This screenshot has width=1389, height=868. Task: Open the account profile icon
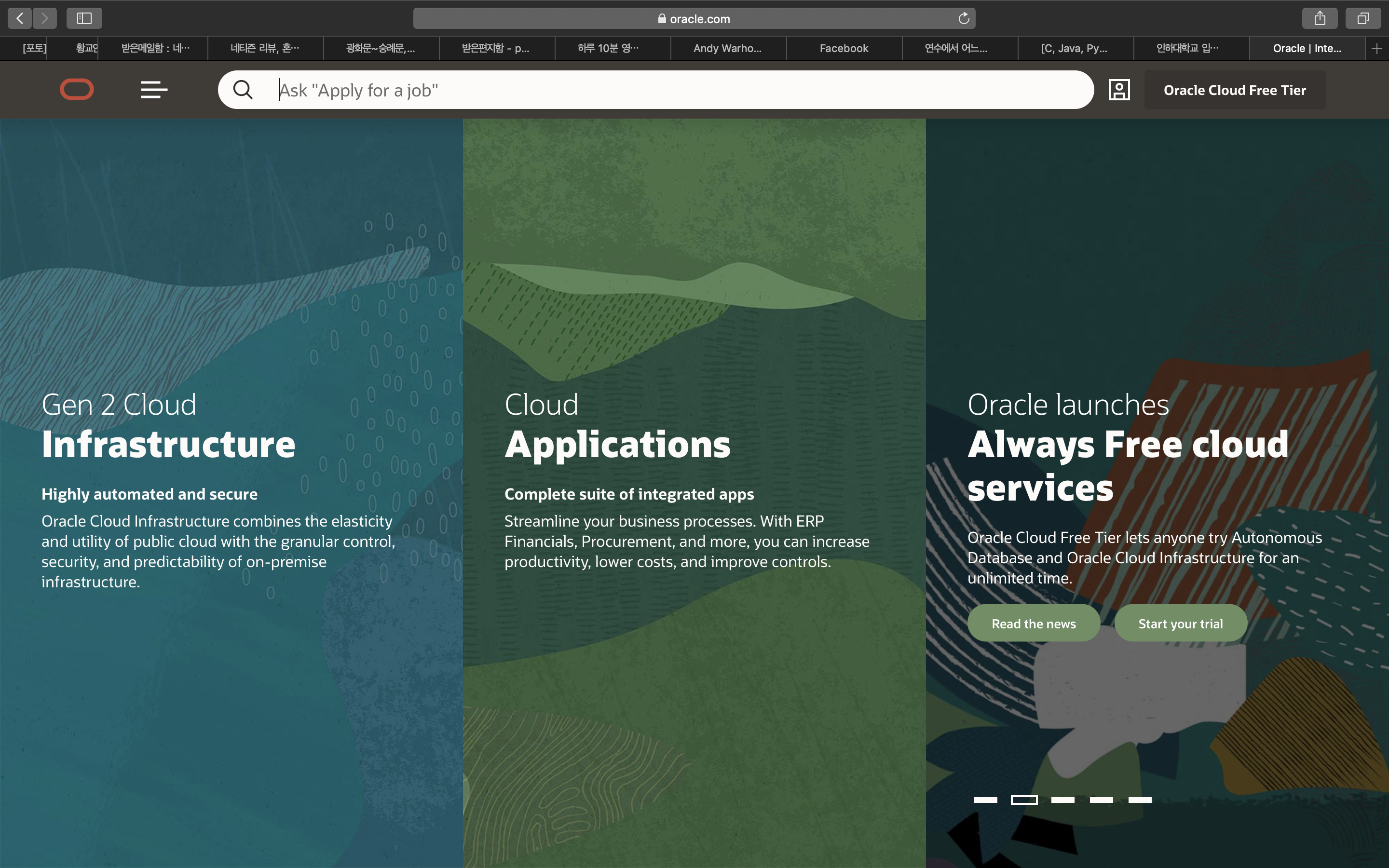[x=1118, y=90]
